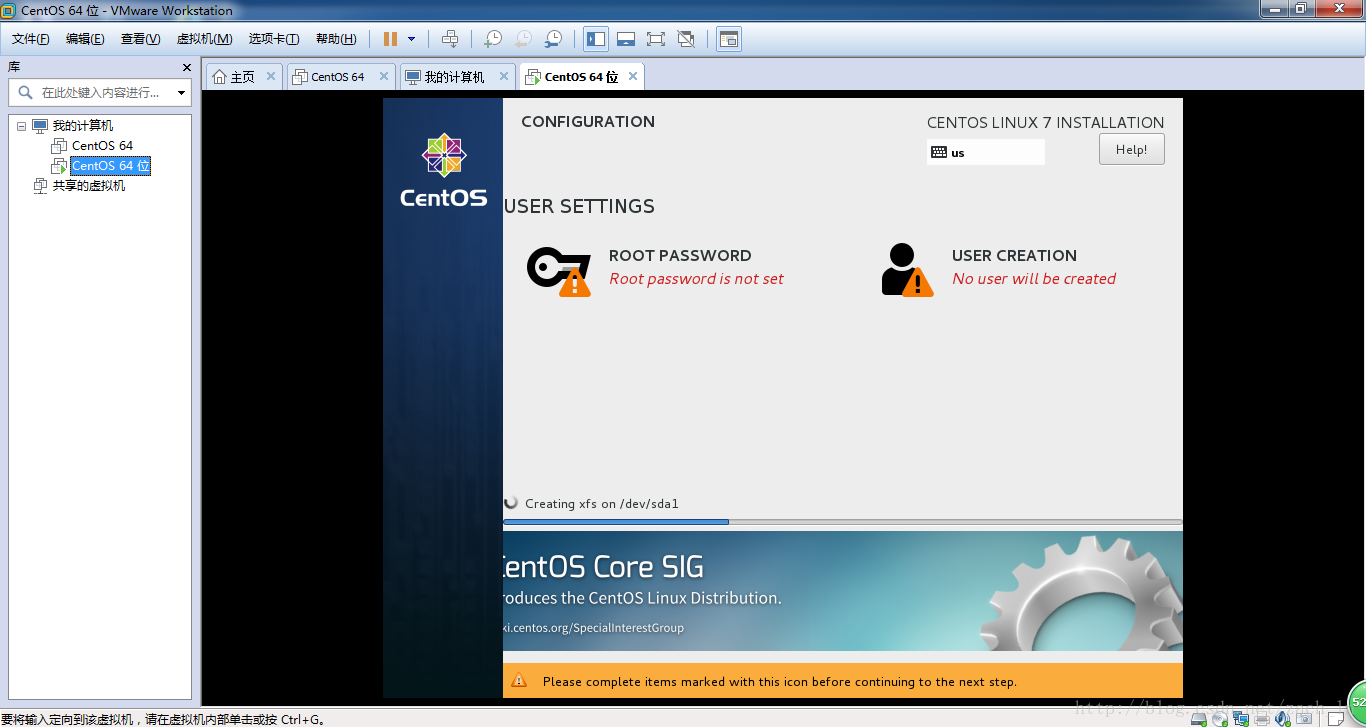
Task: Click the 'CONFIGURATION' heading text
Action: [x=588, y=122]
